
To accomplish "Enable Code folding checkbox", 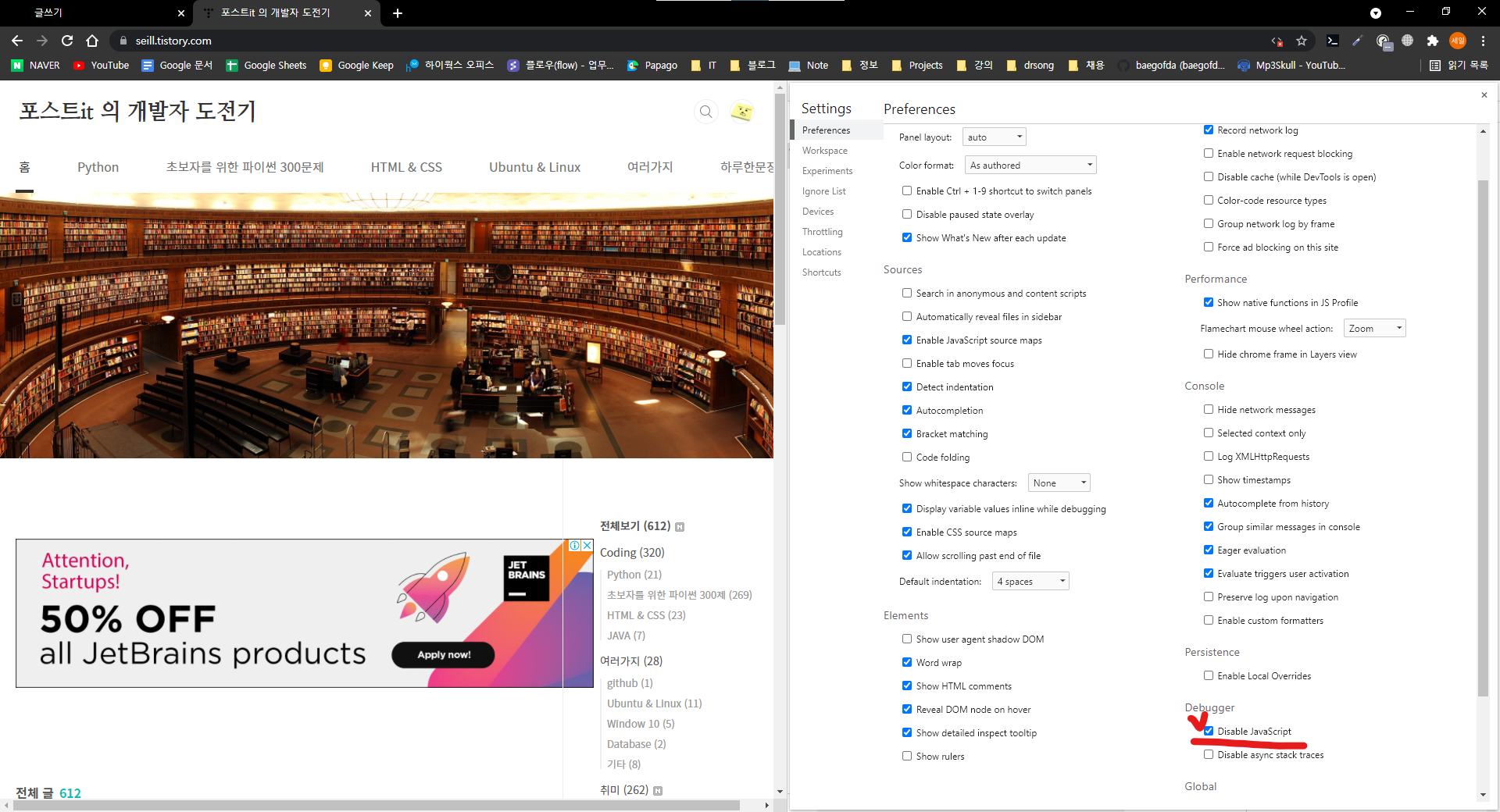I will point(907,458).
